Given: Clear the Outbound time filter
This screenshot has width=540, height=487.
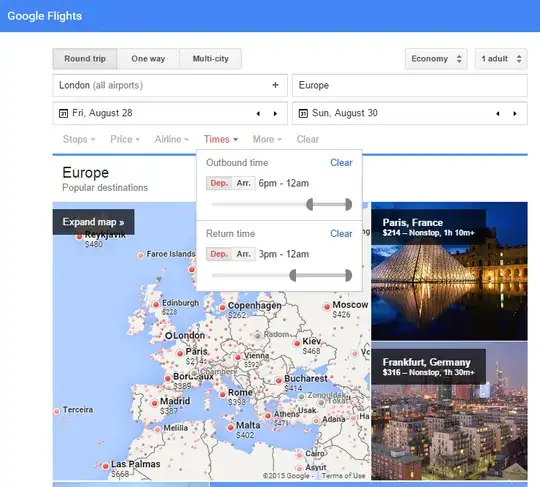Looking at the screenshot, I should (341, 163).
